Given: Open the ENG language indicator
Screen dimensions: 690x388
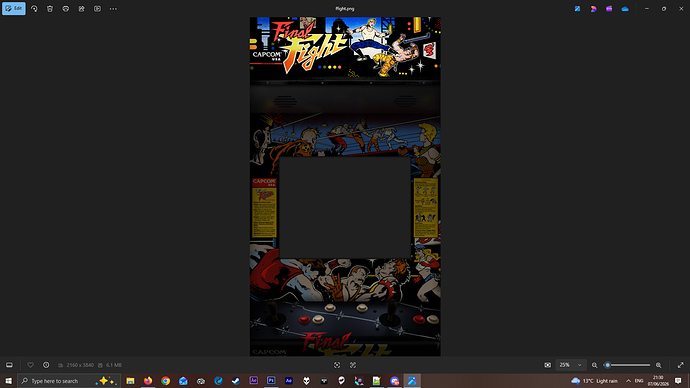Looking at the screenshot, I should tap(639, 381).
